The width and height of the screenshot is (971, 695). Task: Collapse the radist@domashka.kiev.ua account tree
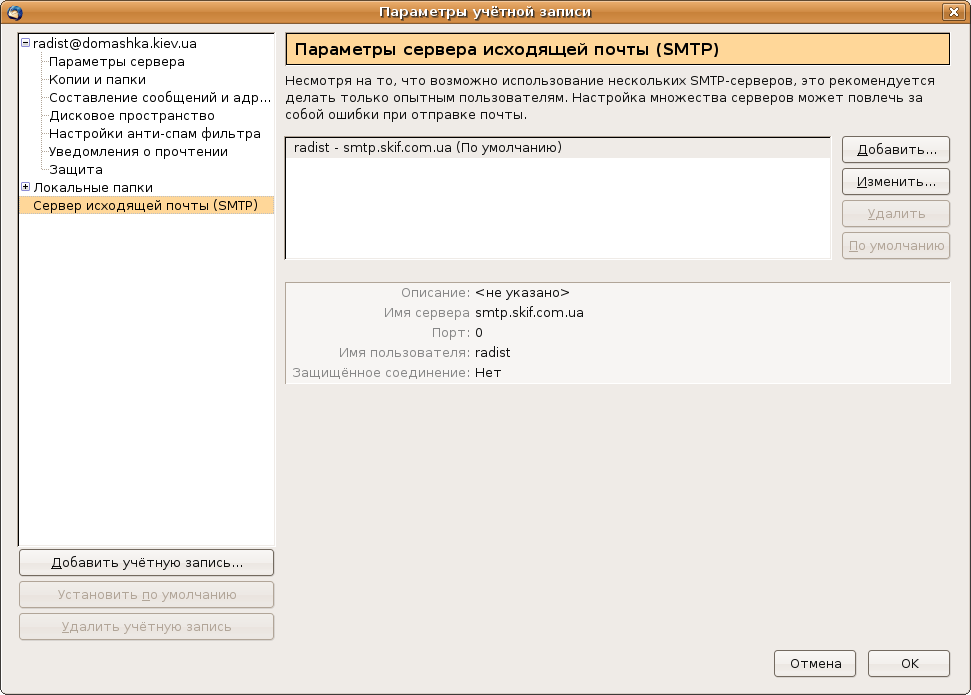[26, 44]
